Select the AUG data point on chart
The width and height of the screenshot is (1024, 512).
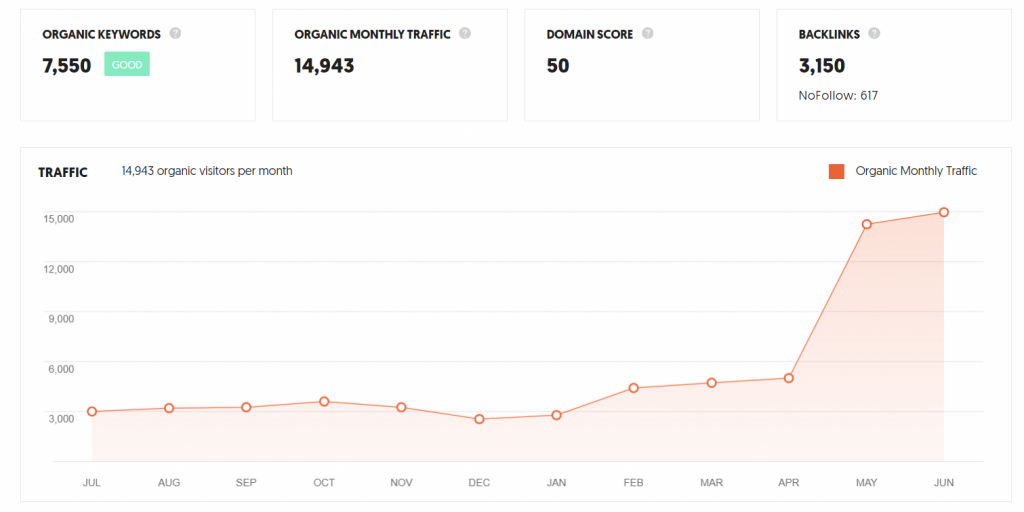point(169,408)
